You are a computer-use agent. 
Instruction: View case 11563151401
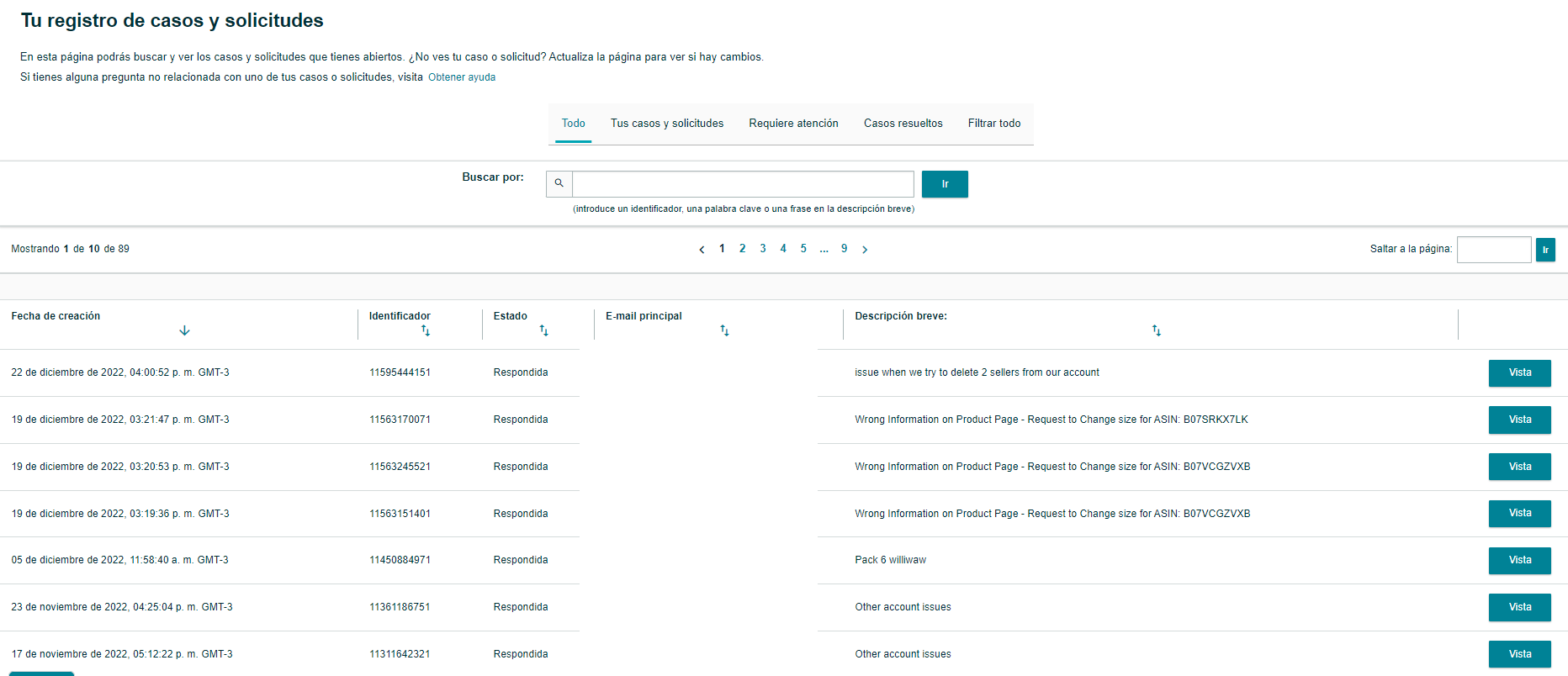[x=1519, y=514]
